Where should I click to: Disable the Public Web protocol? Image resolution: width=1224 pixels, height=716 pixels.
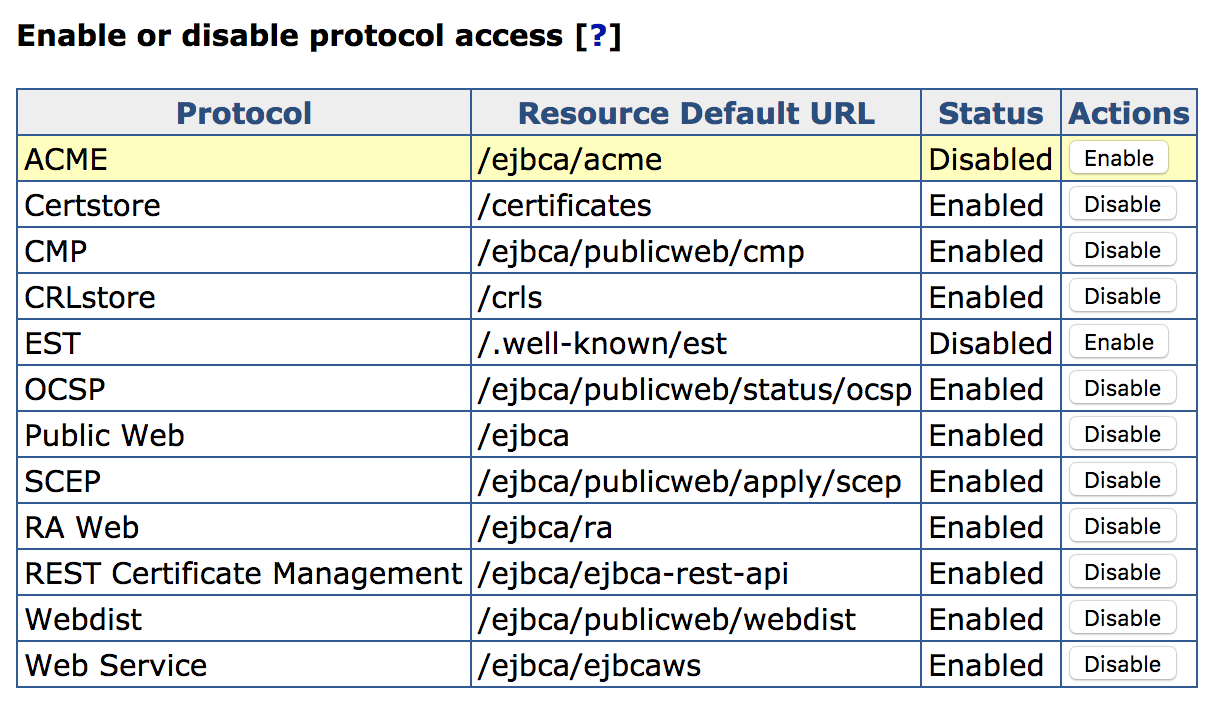(x=1122, y=435)
